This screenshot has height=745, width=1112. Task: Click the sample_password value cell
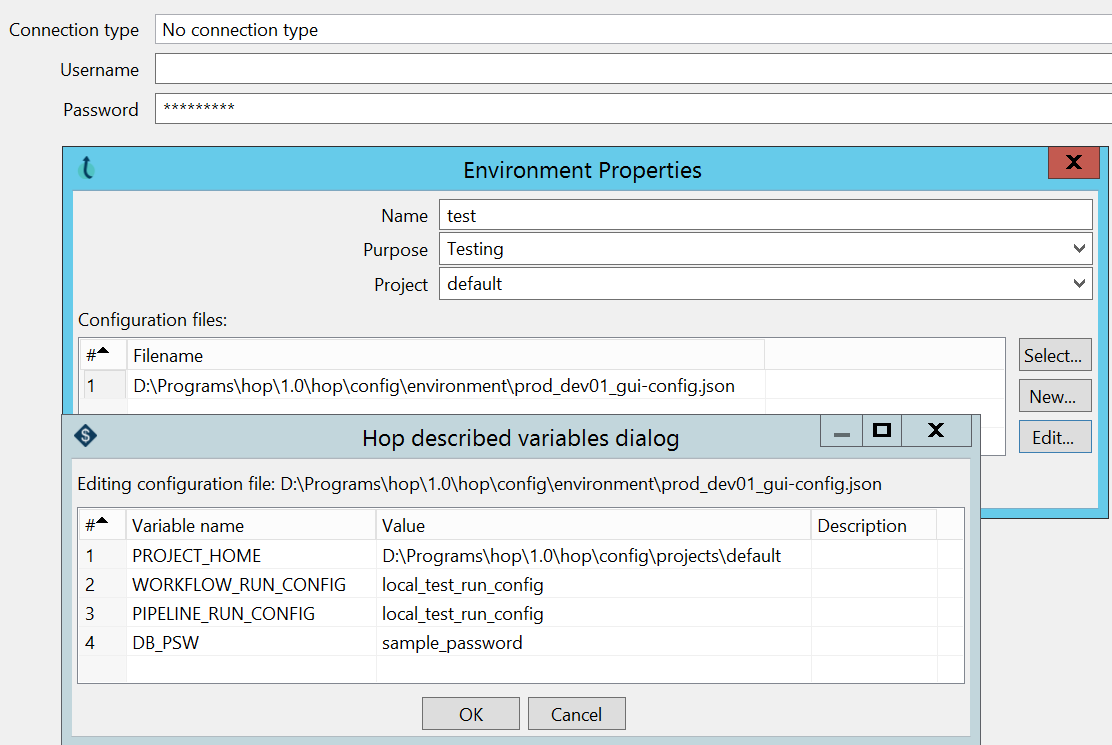coord(593,642)
